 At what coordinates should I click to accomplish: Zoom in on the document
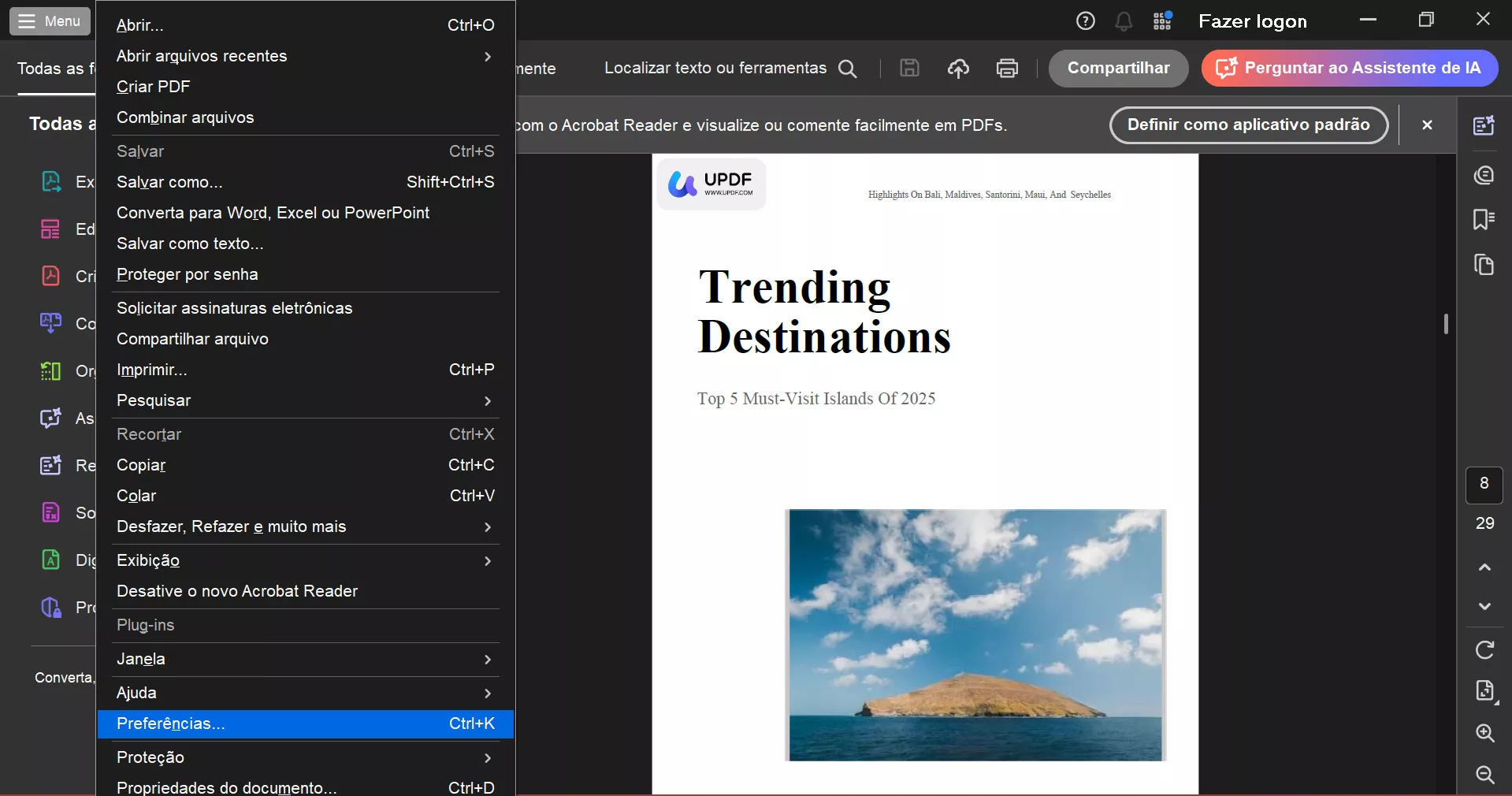point(1484,735)
